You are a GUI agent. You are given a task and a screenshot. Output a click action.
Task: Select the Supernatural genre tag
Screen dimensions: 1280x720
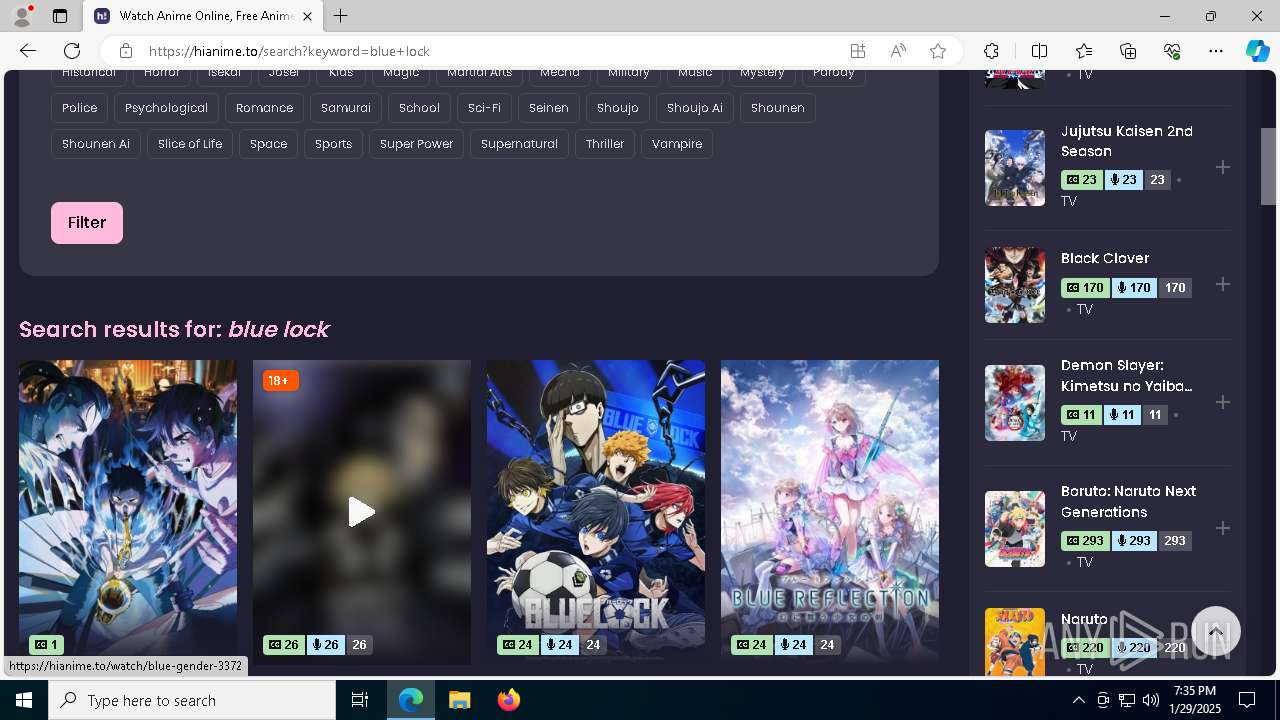pyautogui.click(x=519, y=144)
